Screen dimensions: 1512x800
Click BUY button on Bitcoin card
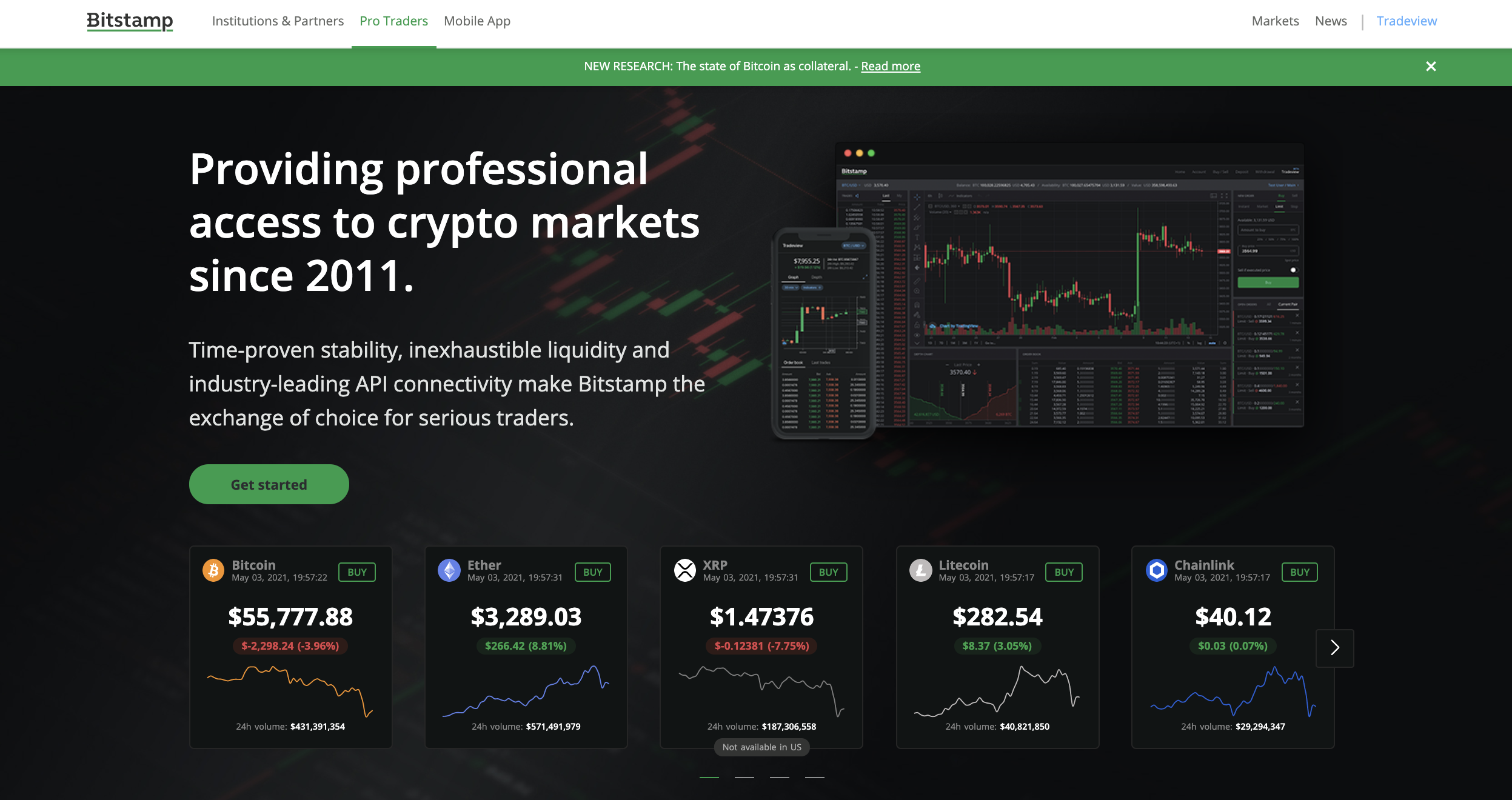pyautogui.click(x=358, y=571)
